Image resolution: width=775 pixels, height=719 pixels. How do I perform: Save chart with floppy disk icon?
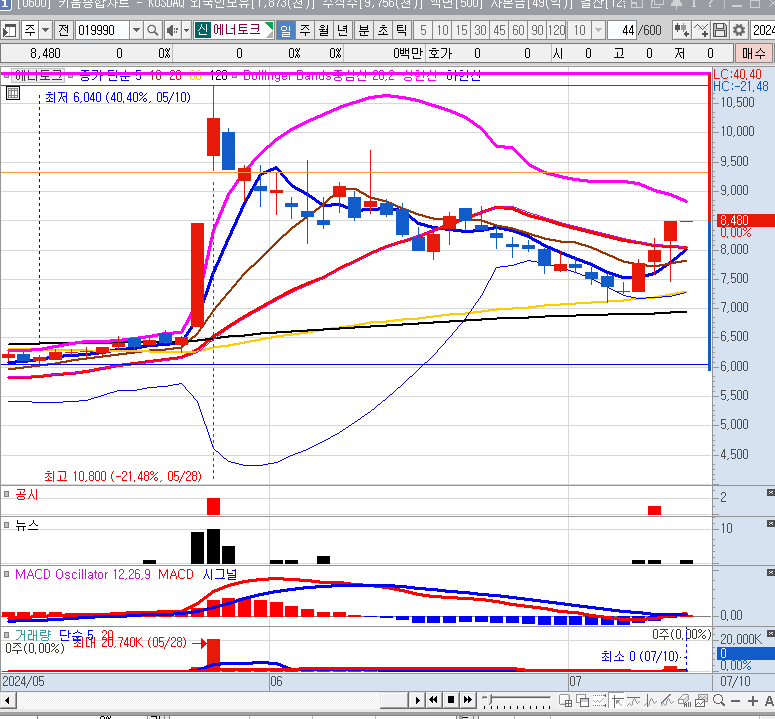click(719, 30)
